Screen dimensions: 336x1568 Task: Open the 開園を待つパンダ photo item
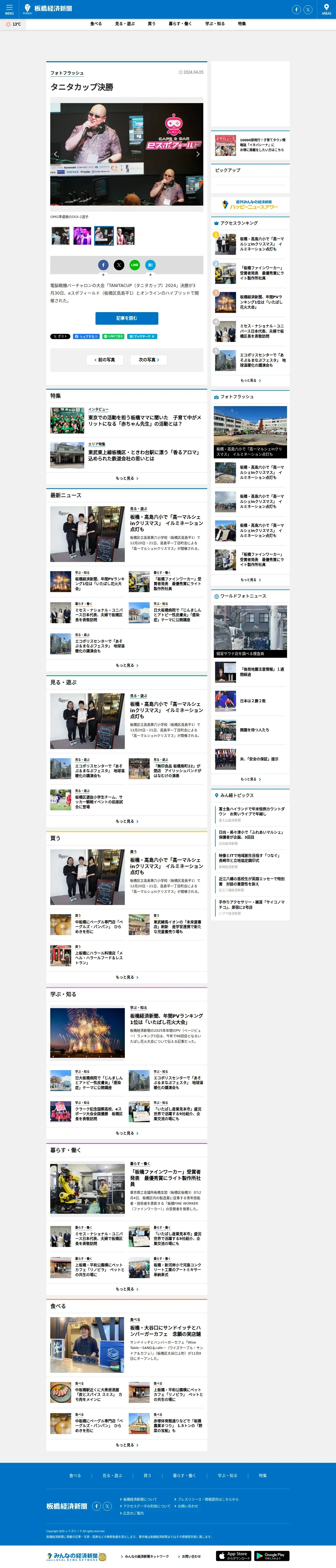[250, 730]
